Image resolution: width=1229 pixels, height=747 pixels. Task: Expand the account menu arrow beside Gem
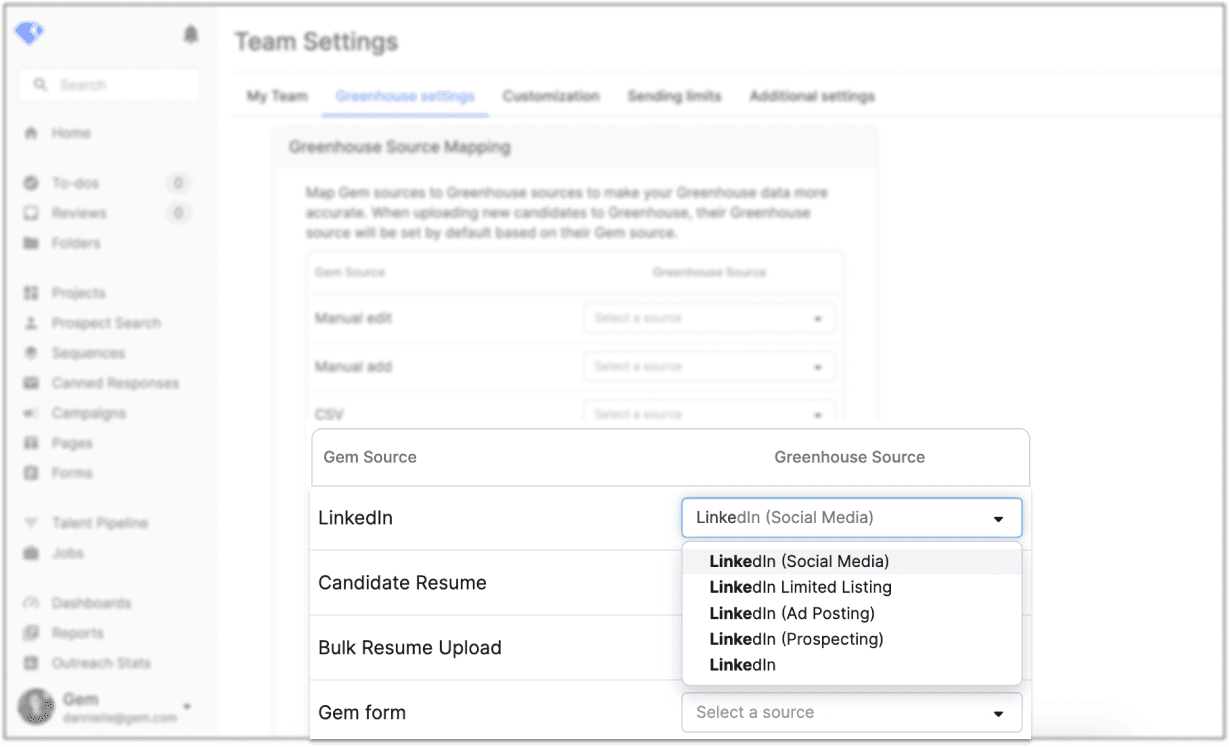187,706
